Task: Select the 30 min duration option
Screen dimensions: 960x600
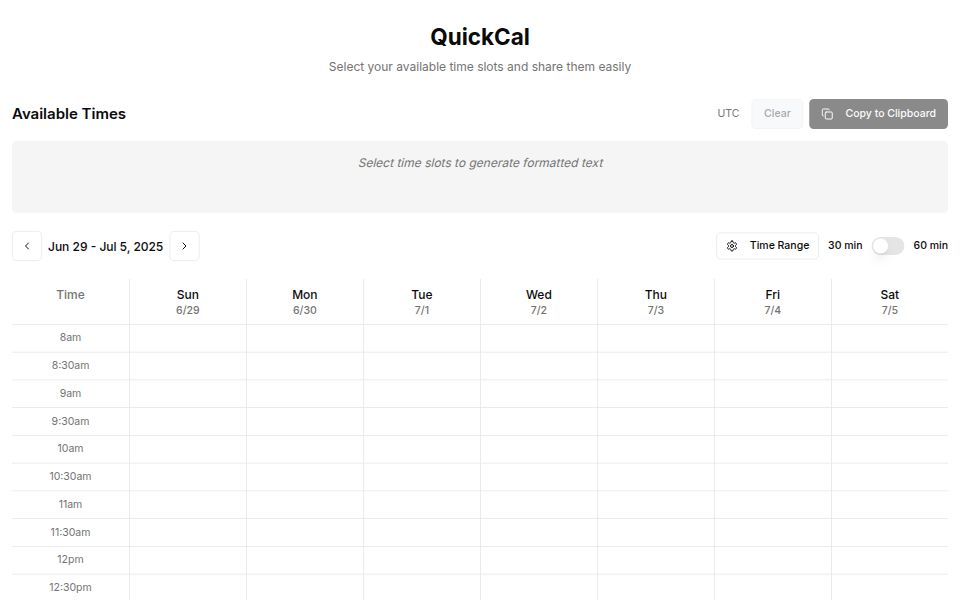Action: click(x=843, y=245)
